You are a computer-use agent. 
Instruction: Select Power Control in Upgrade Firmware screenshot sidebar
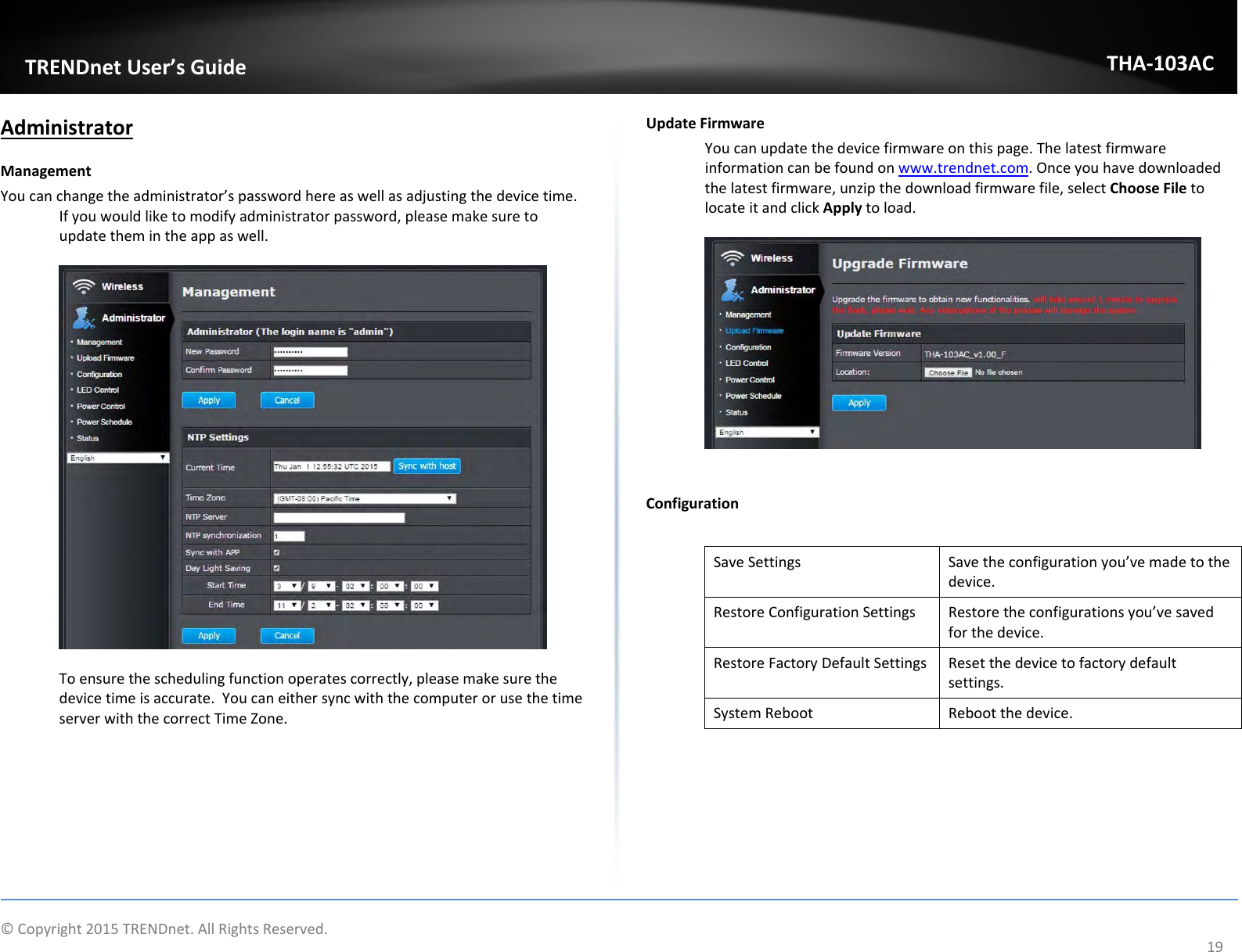(750, 380)
